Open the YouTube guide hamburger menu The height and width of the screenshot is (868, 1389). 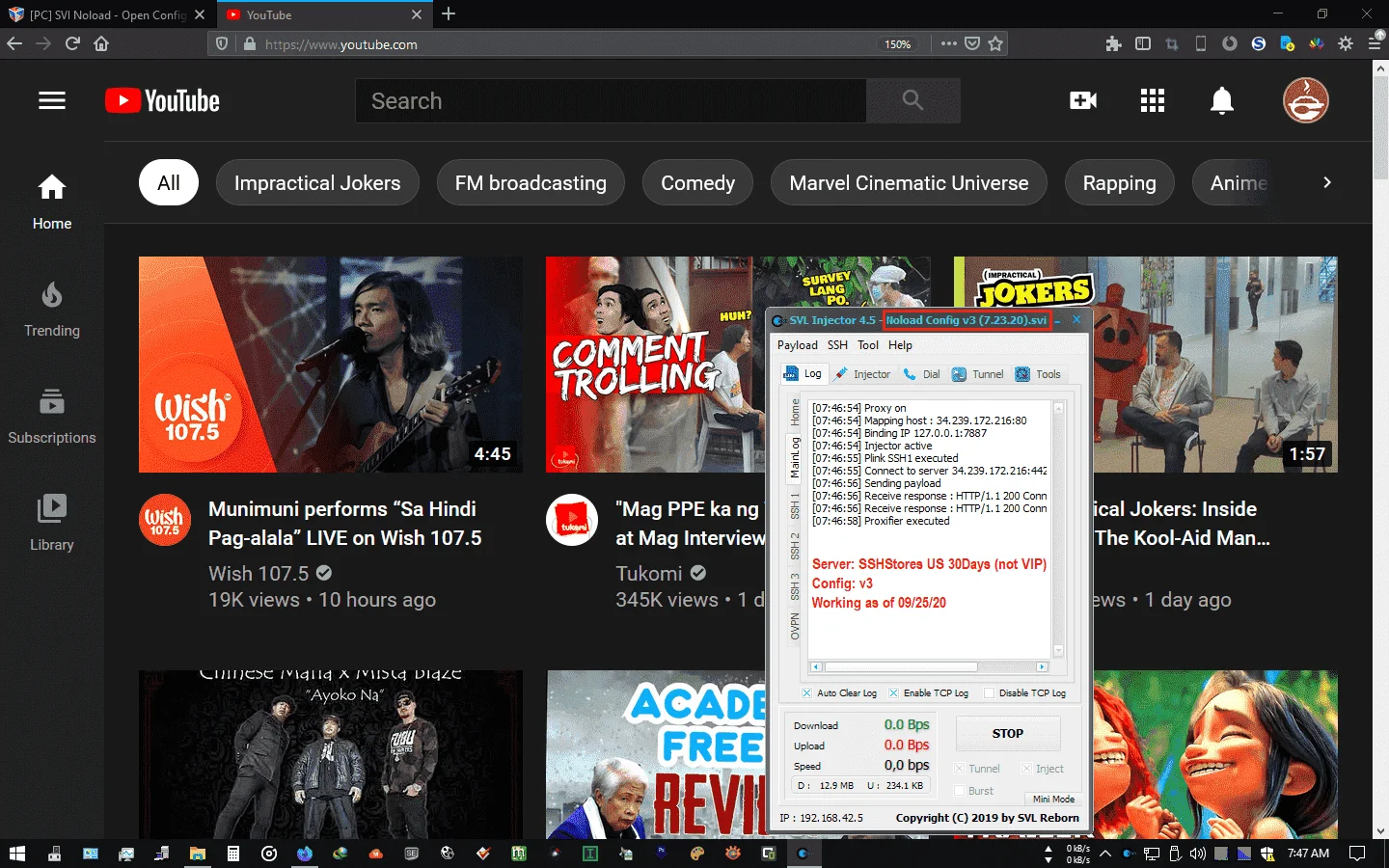coord(52,100)
